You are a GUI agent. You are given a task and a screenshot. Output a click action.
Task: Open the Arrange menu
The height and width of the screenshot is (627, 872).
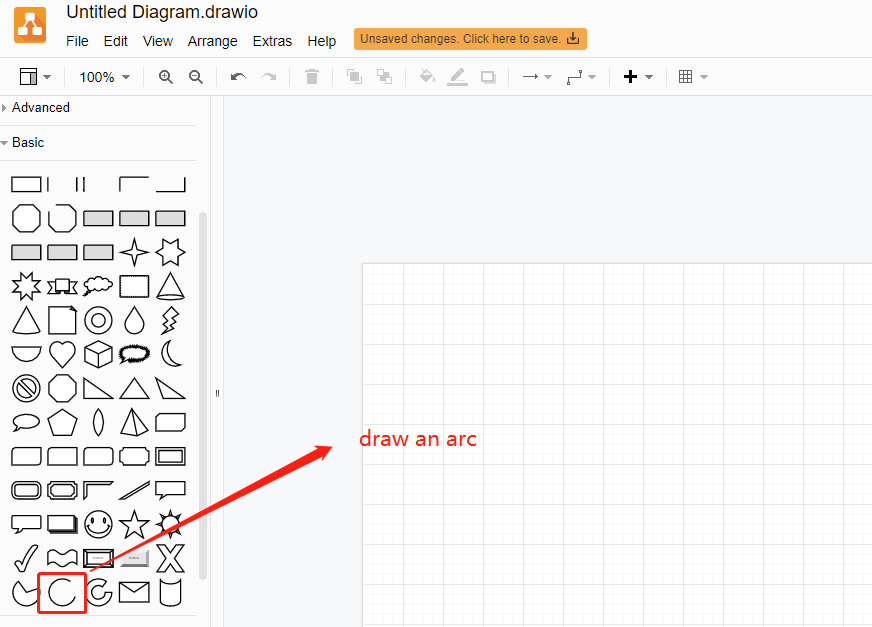(212, 41)
